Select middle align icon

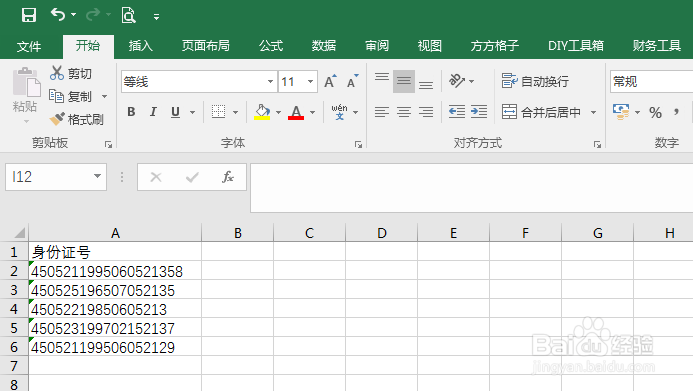tap(404, 81)
